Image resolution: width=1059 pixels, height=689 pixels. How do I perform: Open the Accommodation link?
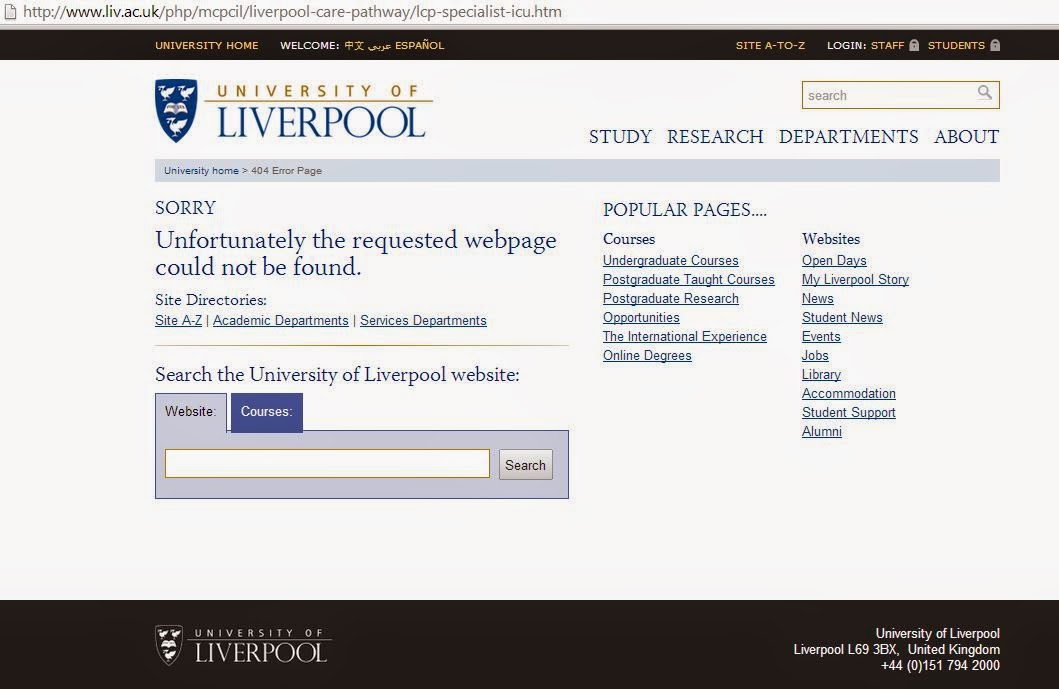pos(848,394)
